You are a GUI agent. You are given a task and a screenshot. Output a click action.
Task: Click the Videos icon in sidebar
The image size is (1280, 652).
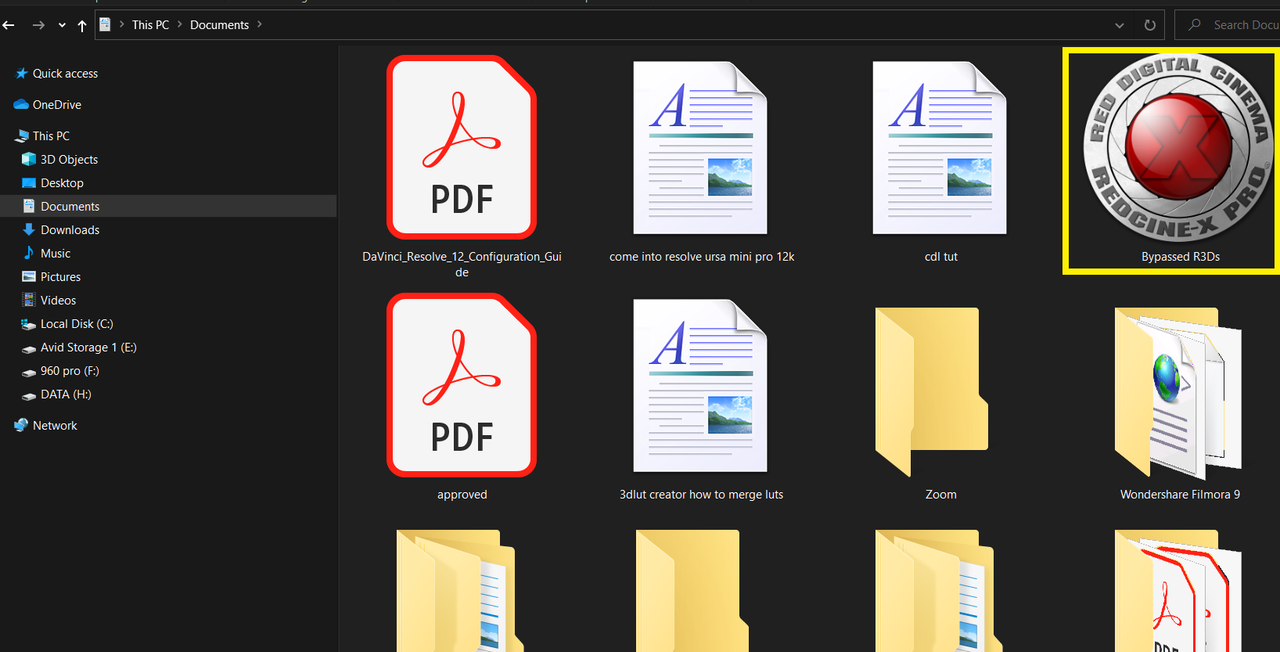[x=29, y=301]
